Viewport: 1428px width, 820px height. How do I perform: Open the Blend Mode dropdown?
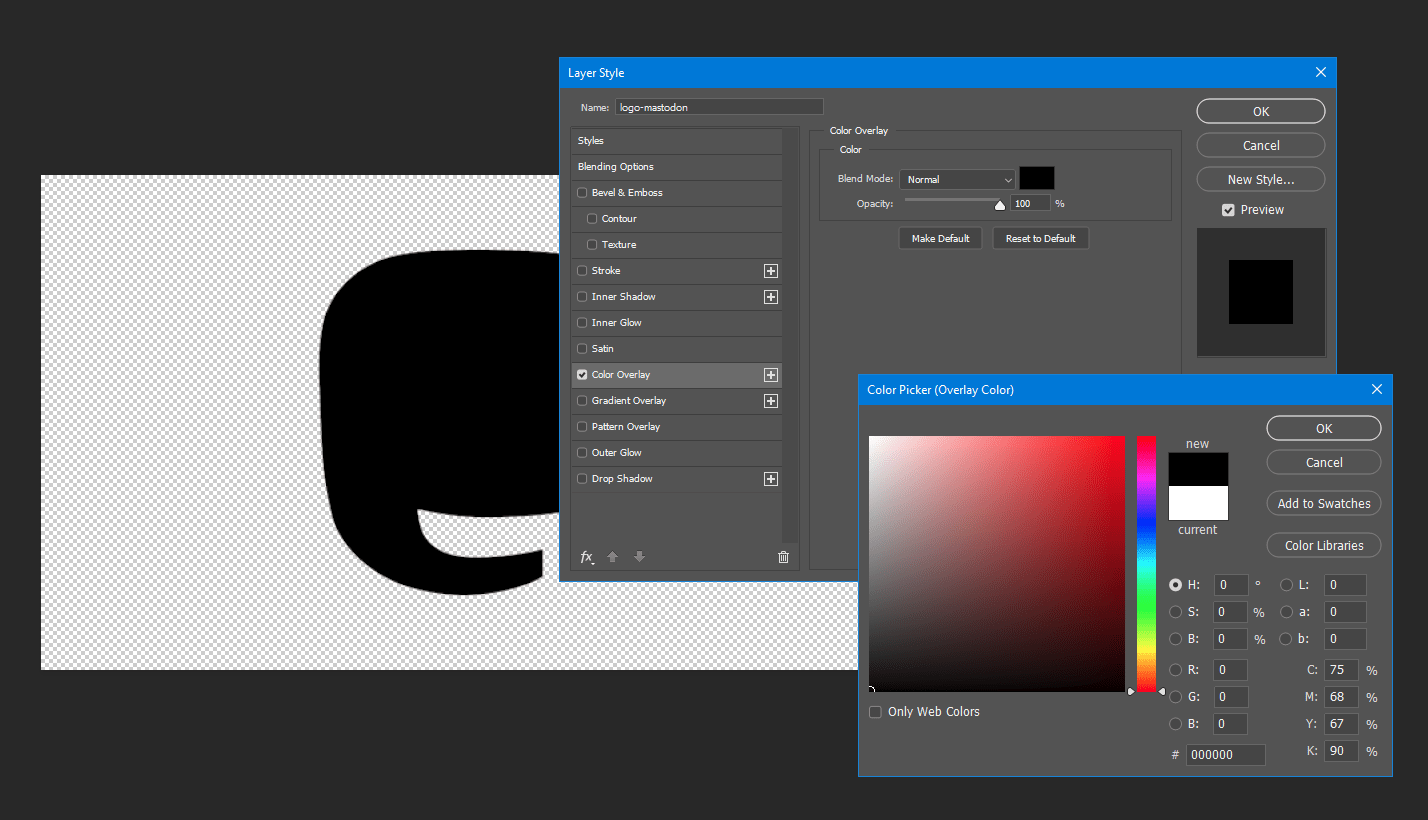[x=956, y=179]
